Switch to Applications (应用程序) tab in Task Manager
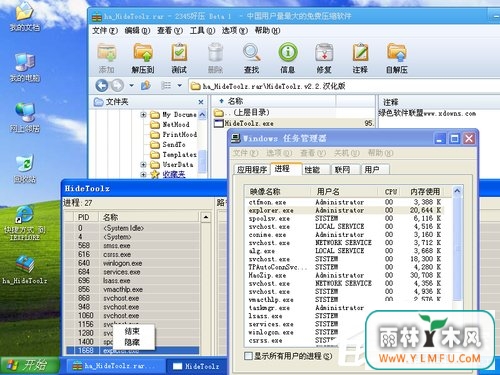Screen dimensions: 500x375 pos(252,170)
